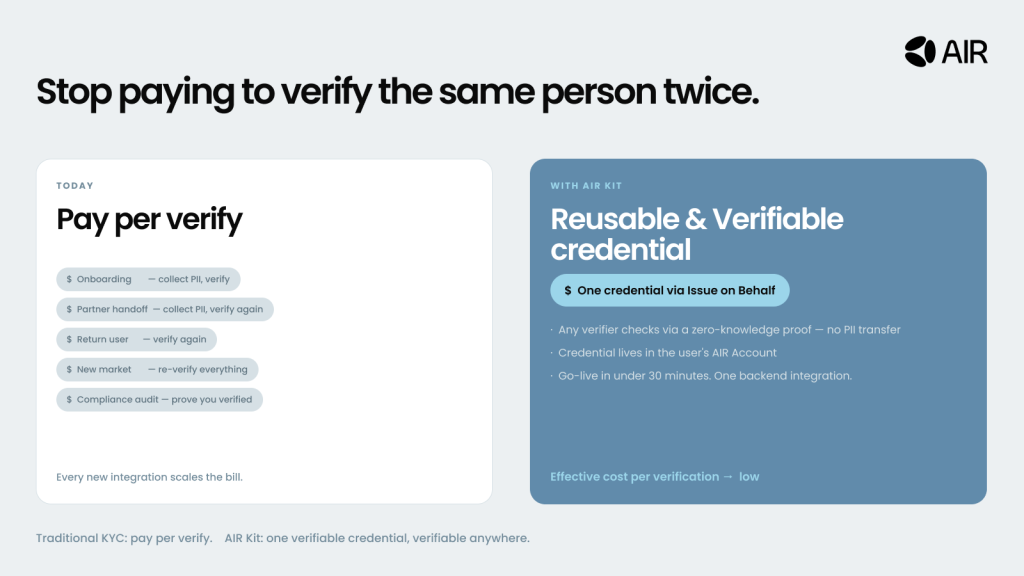The height and width of the screenshot is (576, 1024).
Task: Click the Compliance audit prove you verified pill
Action: (x=160, y=400)
